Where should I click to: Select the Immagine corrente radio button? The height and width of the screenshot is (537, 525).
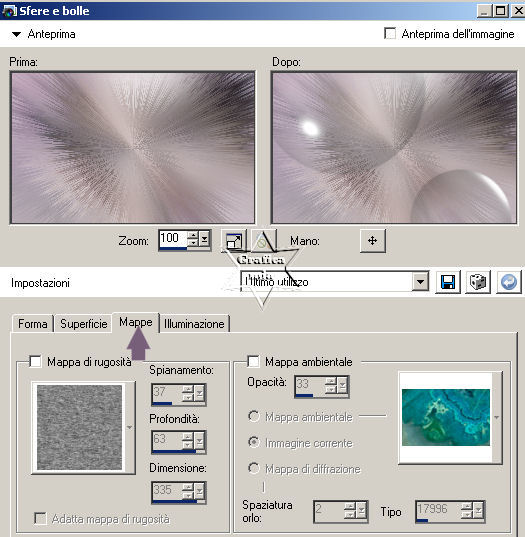tap(254, 442)
